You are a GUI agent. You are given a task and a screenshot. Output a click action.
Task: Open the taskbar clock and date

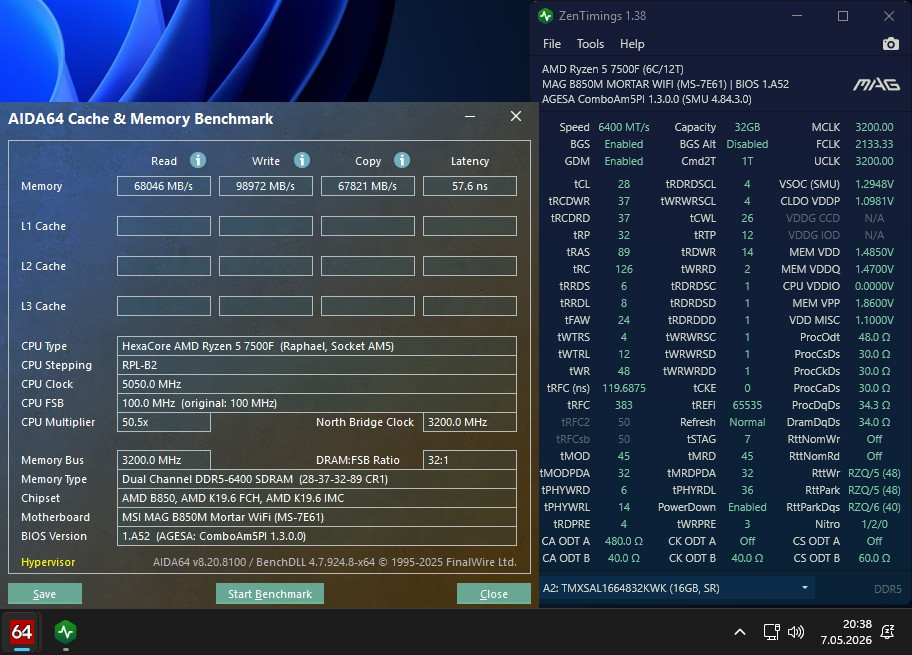(846, 632)
